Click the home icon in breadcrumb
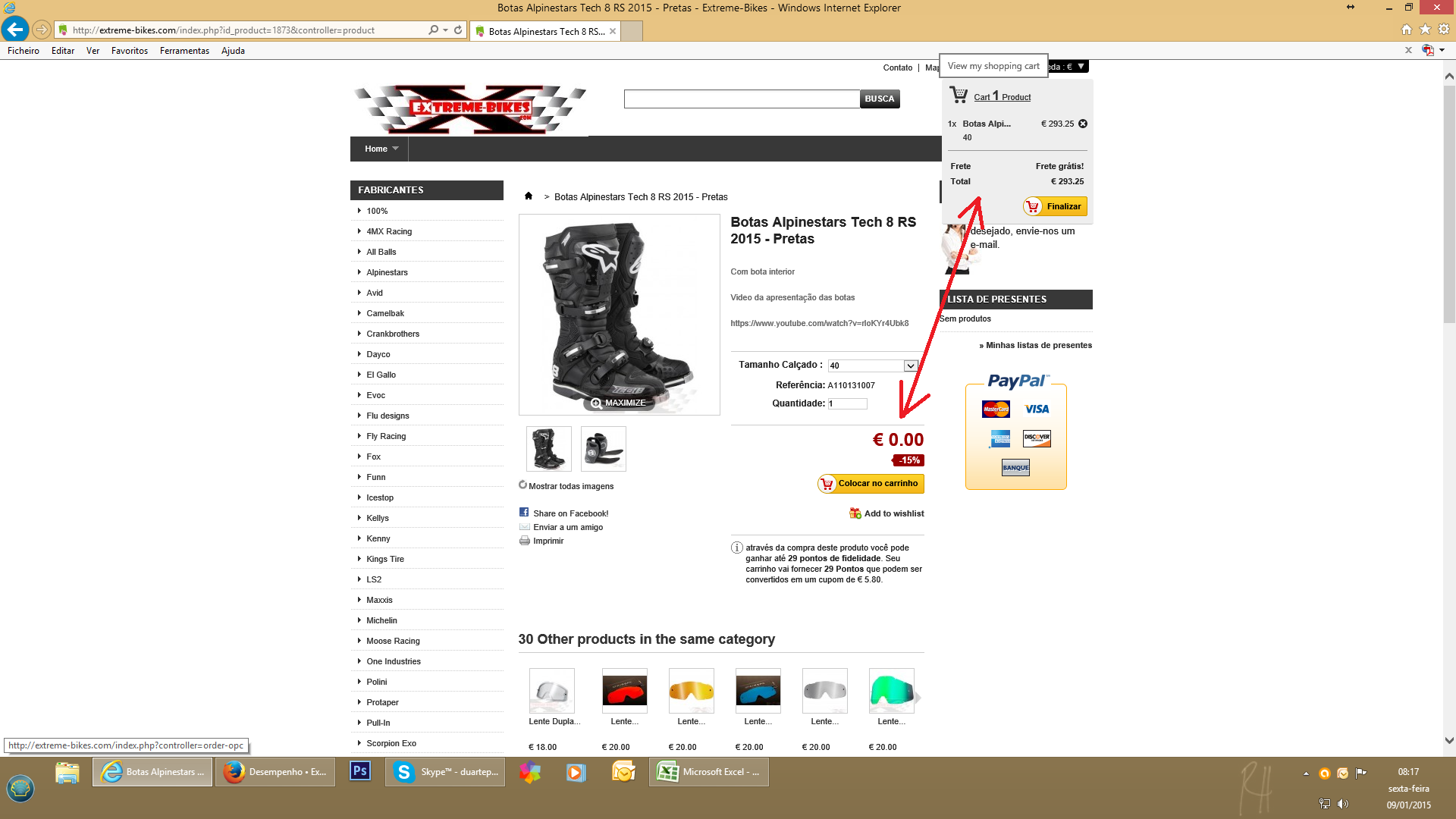This screenshot has height=819, width=1456. (529, 196)
